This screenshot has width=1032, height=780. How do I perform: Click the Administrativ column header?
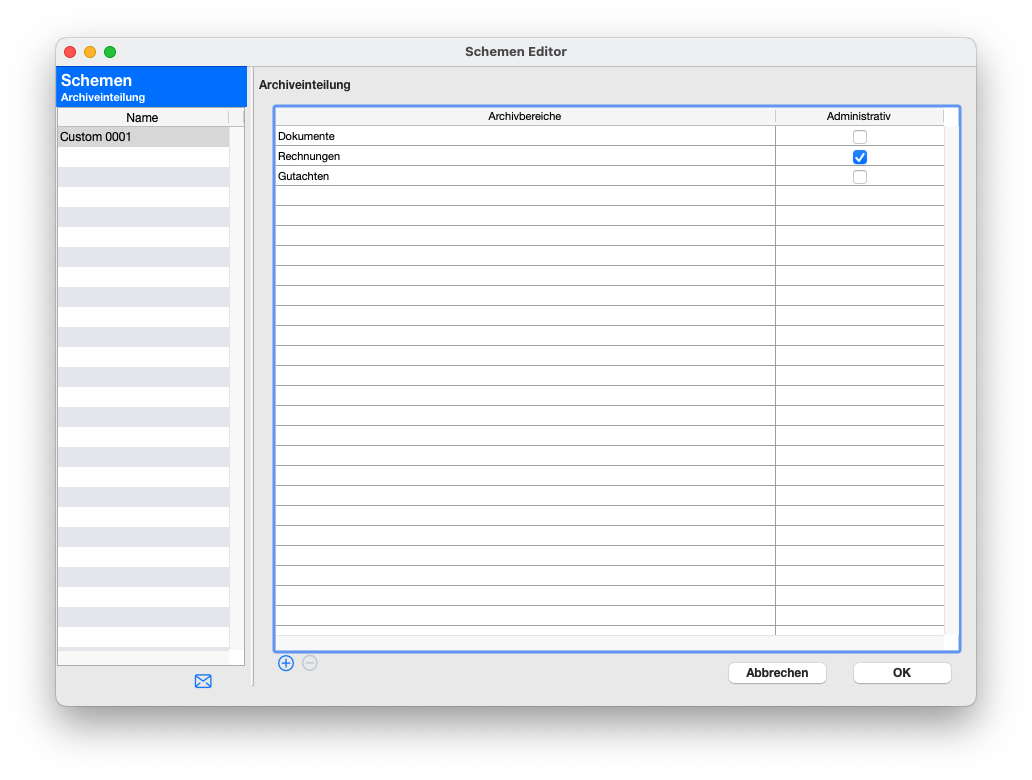(x=858, y=117)
